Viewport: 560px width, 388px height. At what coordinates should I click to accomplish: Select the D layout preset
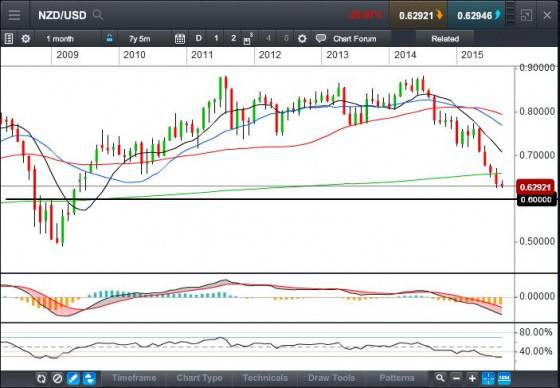coord(199,38)
